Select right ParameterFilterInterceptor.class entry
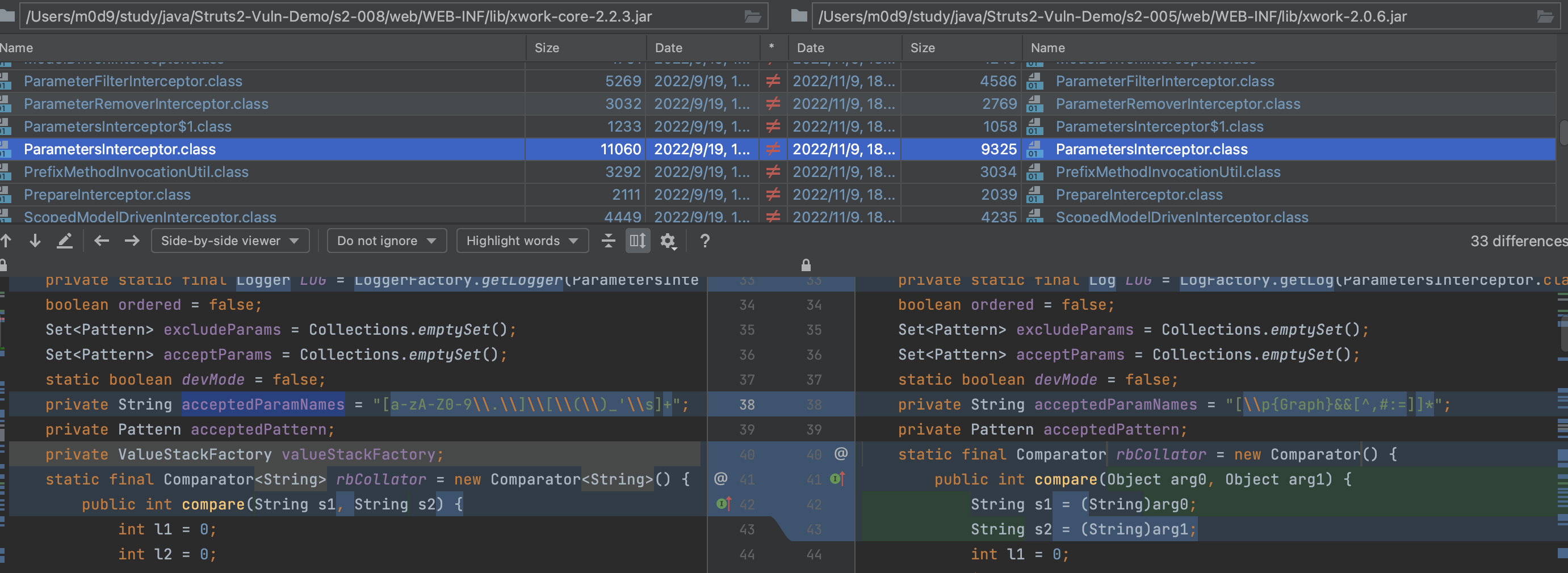Viewport: 1568px width, 573px height. click(x=1164, y=81)
